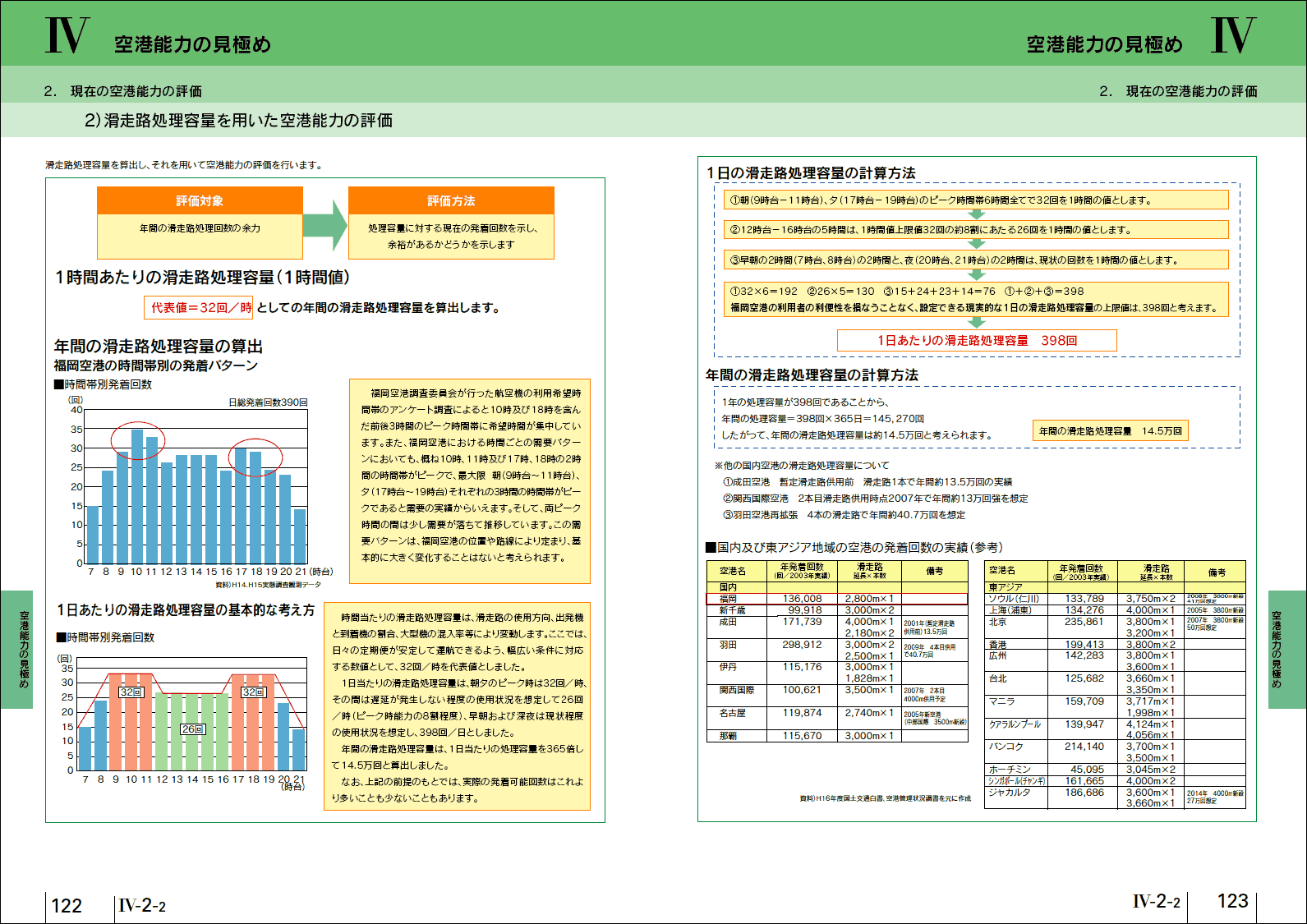1307x924 pixels.
Task: Click the yellow box 年間の滑走路処理容量 14.5万回
Action: pyautogui.click(x=1111, y=430)
